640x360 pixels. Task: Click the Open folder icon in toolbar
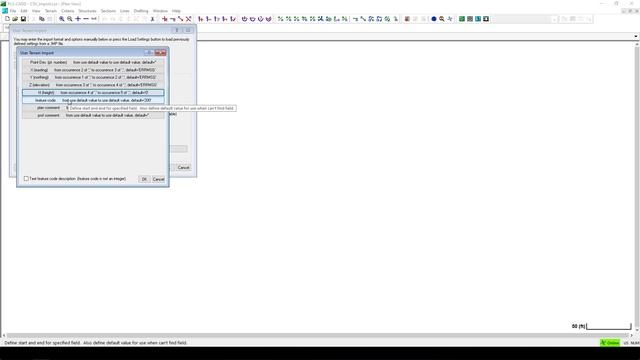[15, 19]
